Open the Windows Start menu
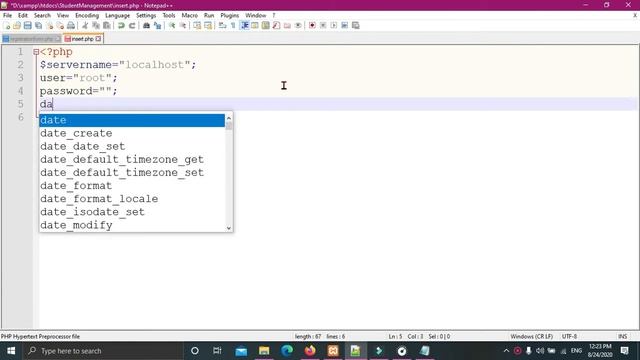The height and width of the screenshot is (360, 640). click(x=11, y=351)
